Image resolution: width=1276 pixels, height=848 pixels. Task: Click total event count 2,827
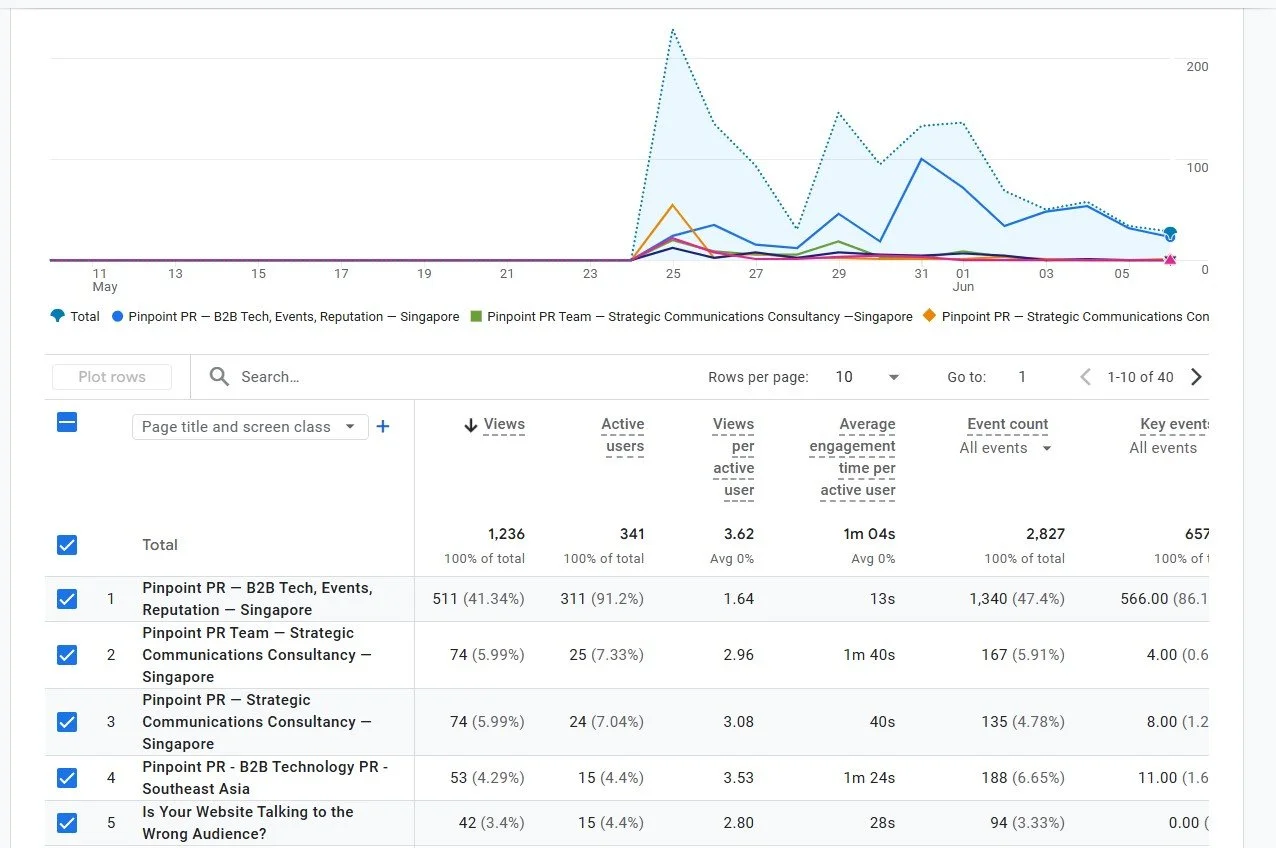click(1045, 534)
